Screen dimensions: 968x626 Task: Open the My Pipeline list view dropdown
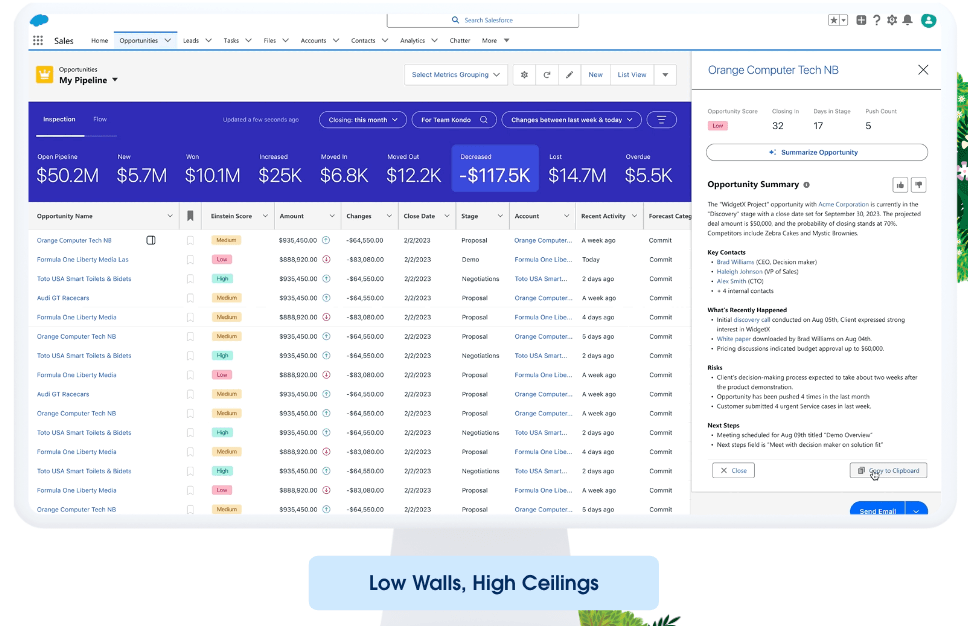tap(115, 80)
